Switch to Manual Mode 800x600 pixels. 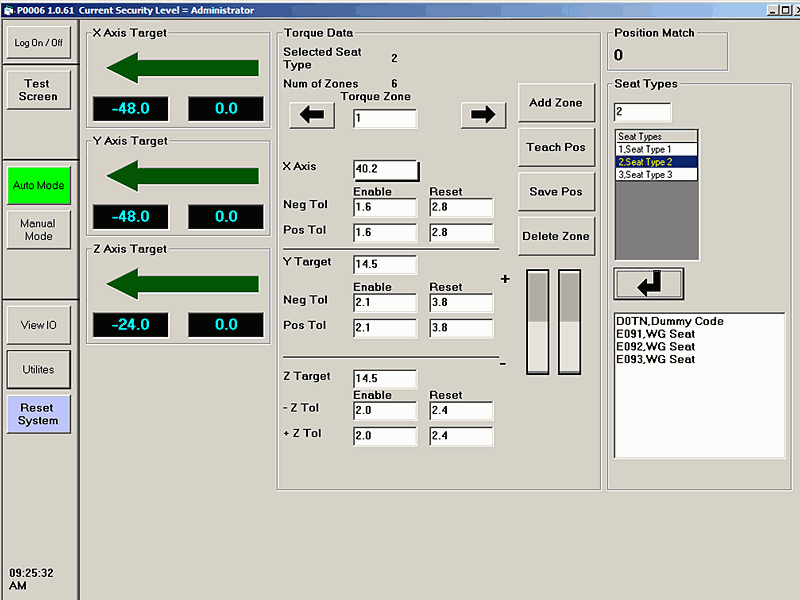coord(39,230)
